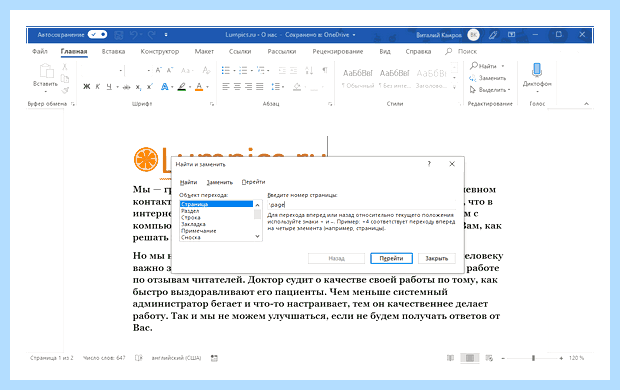Cut selection with the scissors icon
Image resolution: width=620 pixels, height=390 pixels.
pyautogui.click(x=65, y=67)
